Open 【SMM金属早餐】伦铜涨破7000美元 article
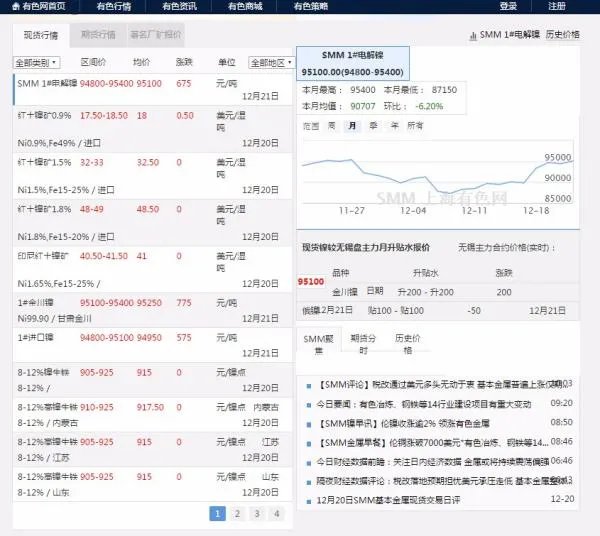 tap(432, 443)
